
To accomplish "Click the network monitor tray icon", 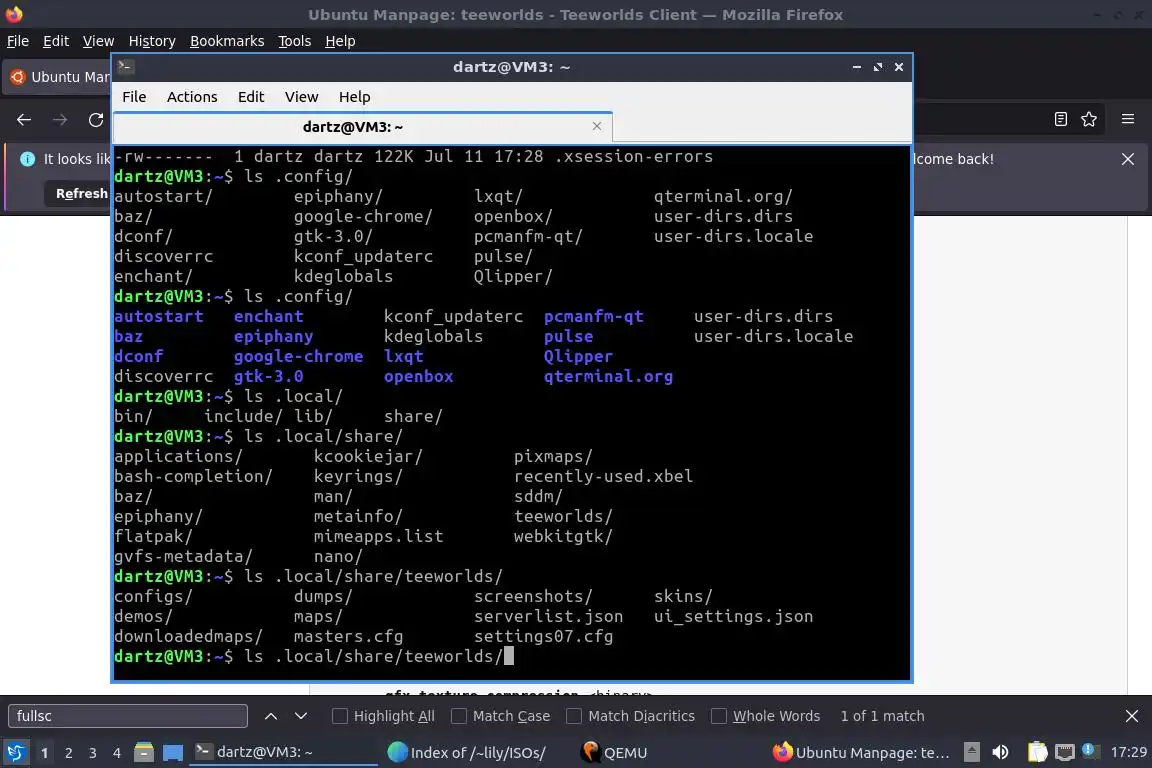I will tap(1065, 752).
